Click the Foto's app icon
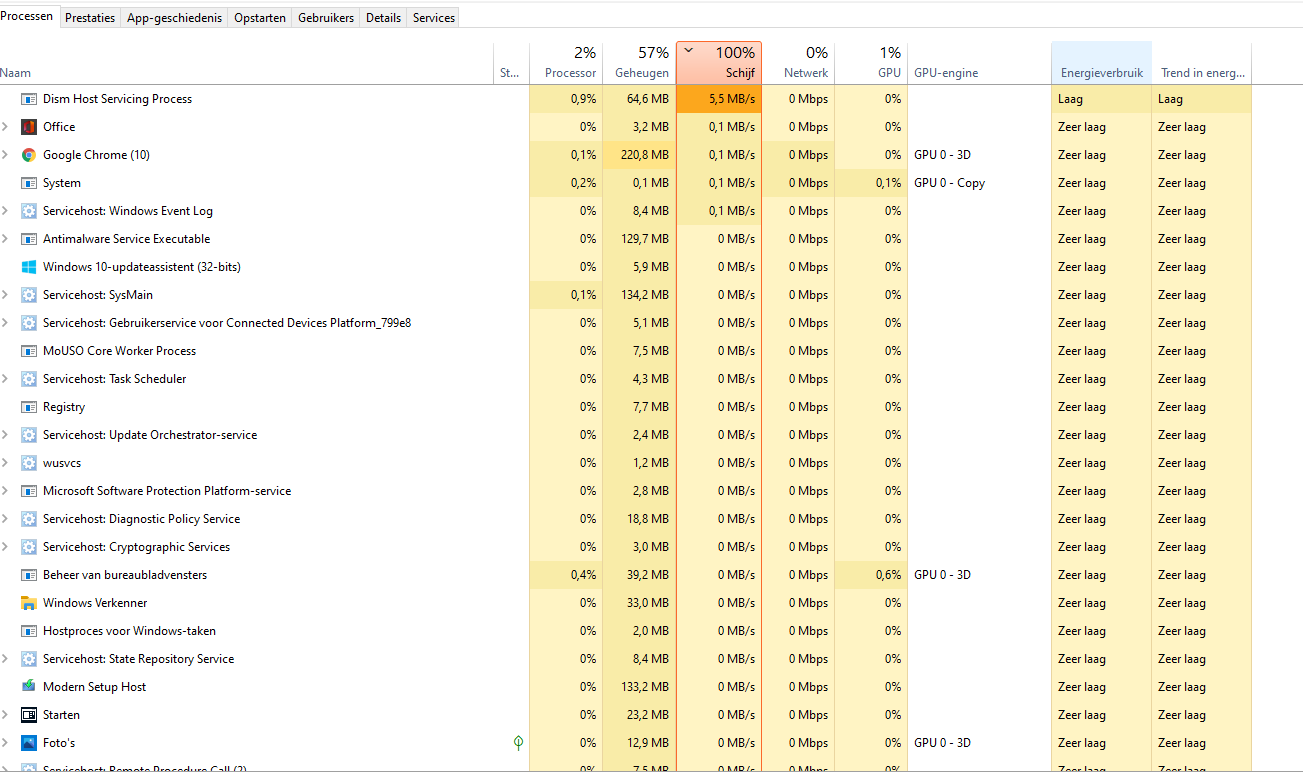This screenshot has height=775, width=1303. [x=29, y=743]
